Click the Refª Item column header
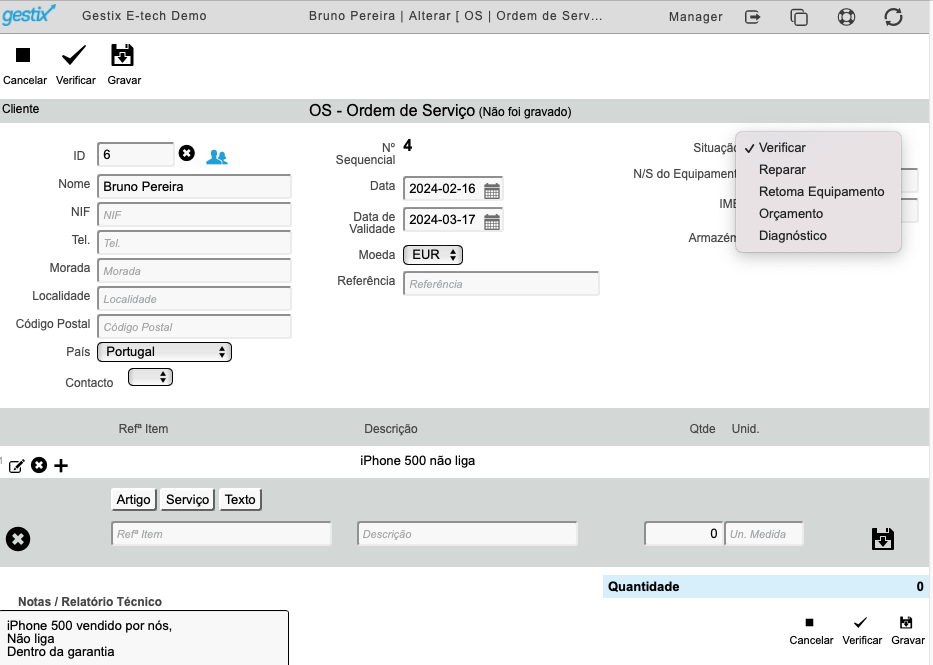 click(x=143, y=429)
